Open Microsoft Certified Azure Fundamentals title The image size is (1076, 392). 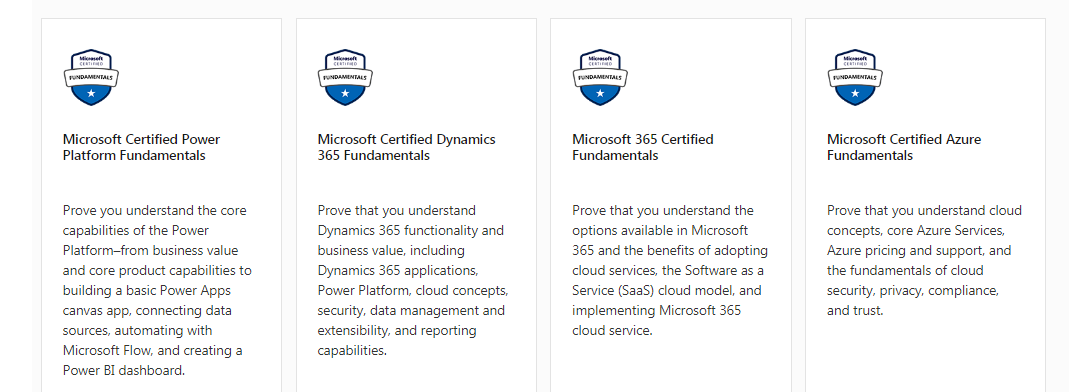[x=904, y=148]
